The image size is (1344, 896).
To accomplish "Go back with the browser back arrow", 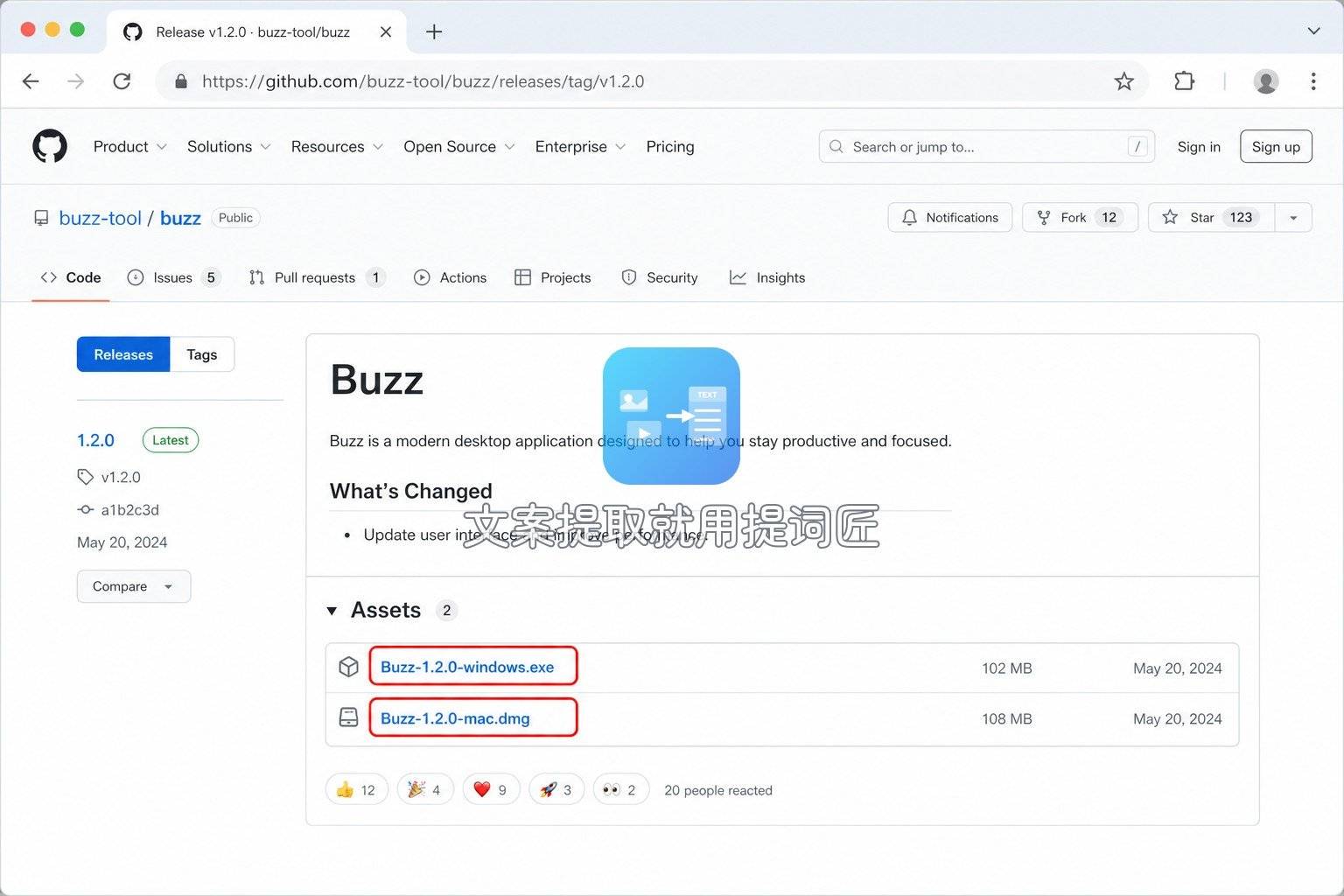I will [x=31, y=81].
